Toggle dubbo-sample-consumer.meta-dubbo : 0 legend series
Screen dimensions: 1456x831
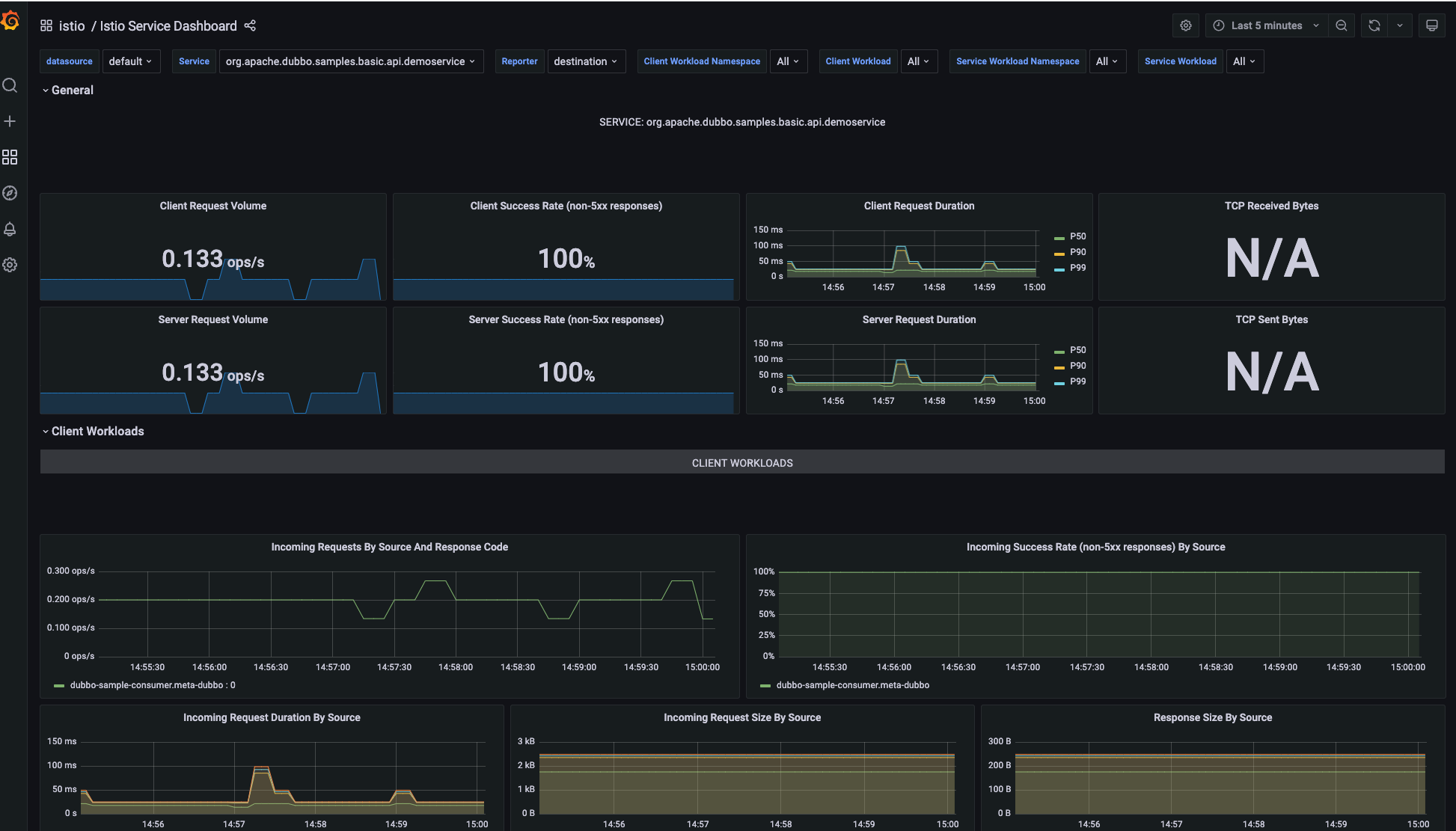[x=153, y=685]
